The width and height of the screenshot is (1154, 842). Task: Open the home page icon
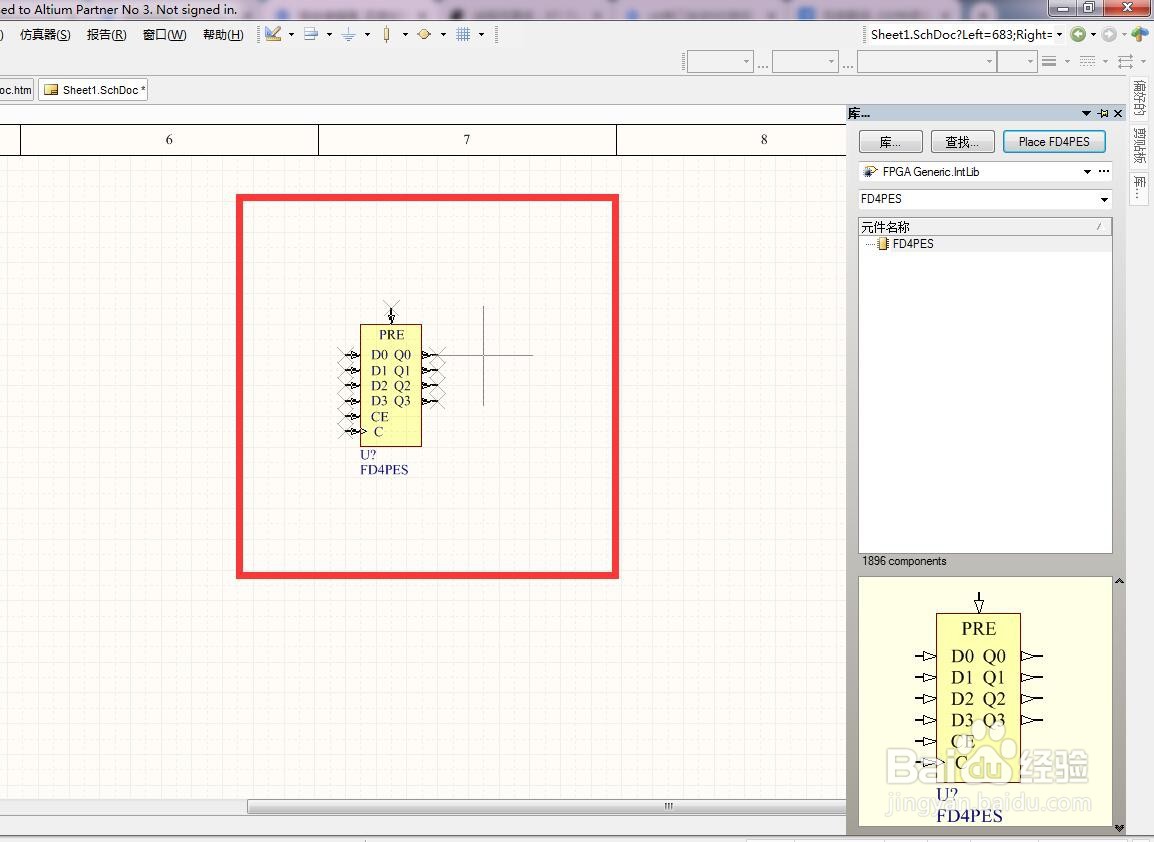(x=1139, y=34)
